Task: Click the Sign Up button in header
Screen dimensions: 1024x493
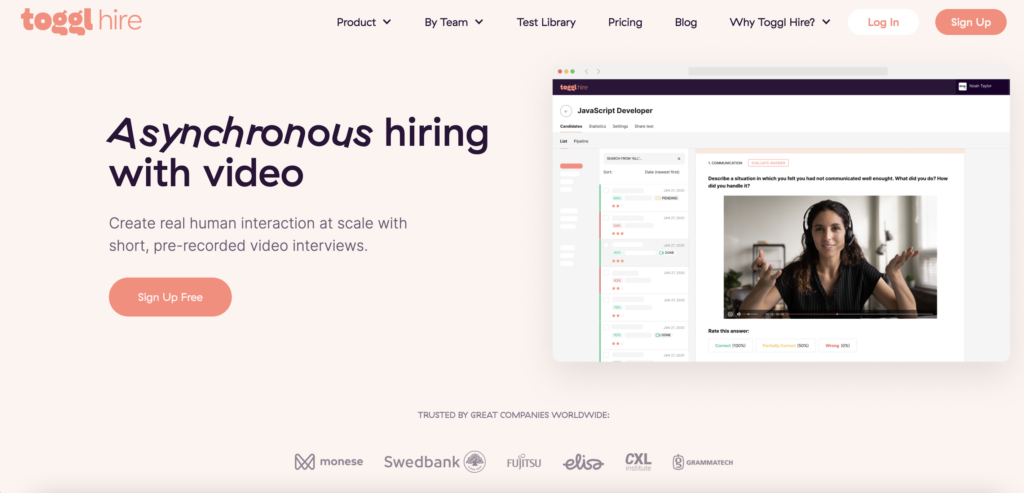Action: [970, 22]
